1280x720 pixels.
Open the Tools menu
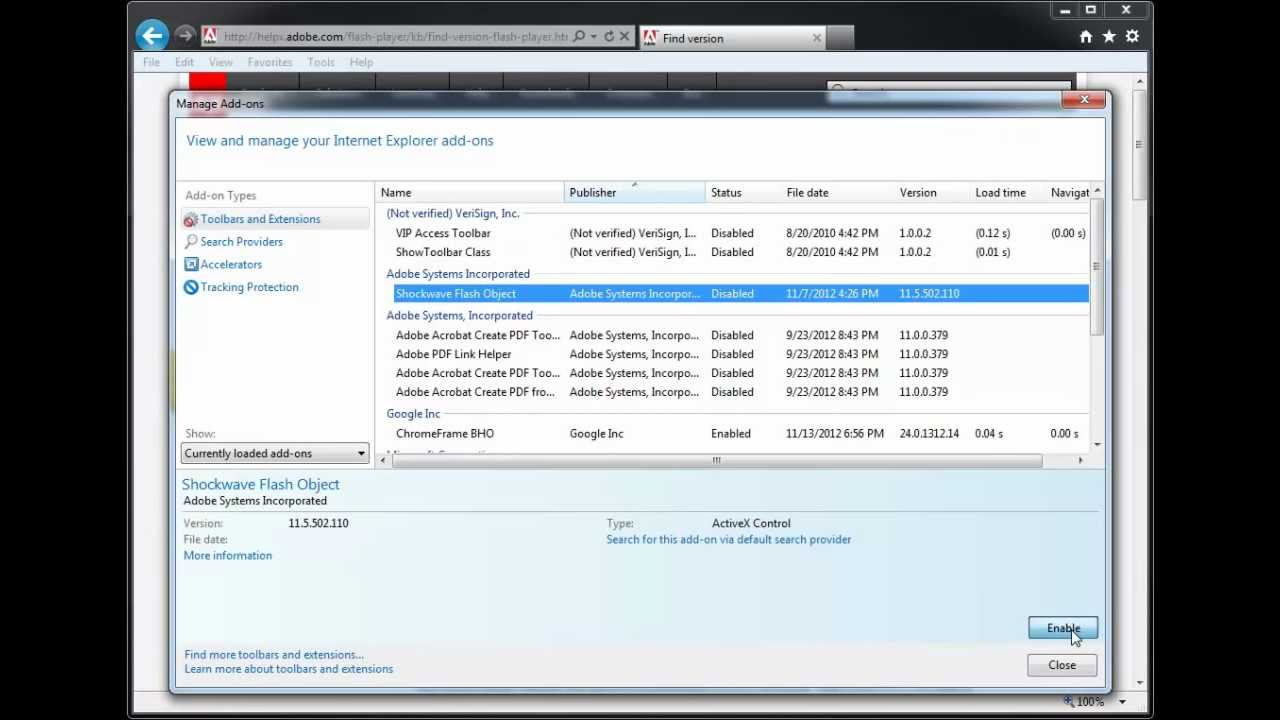321,62
